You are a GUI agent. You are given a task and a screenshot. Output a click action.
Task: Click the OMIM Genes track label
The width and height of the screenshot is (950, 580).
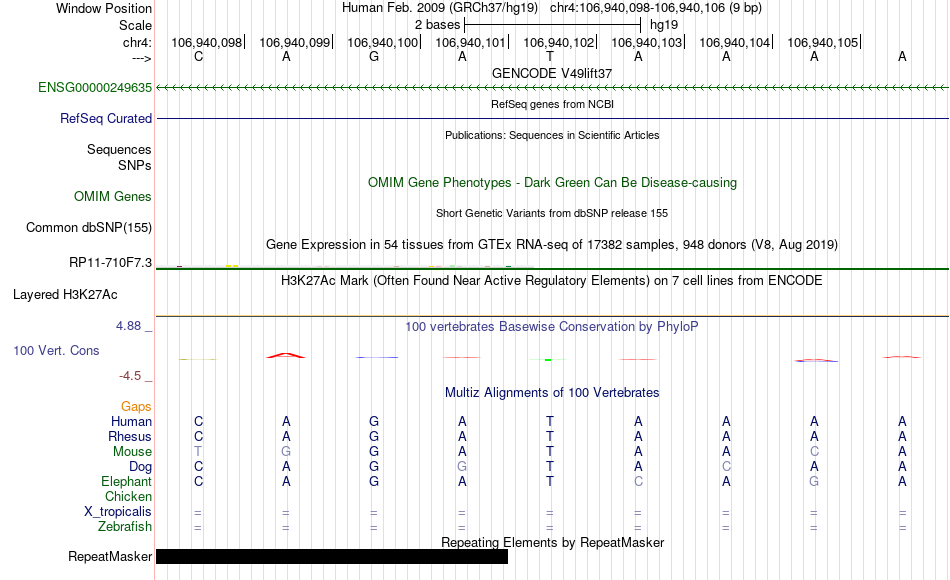pyautogui.click(x=113, y=196)
